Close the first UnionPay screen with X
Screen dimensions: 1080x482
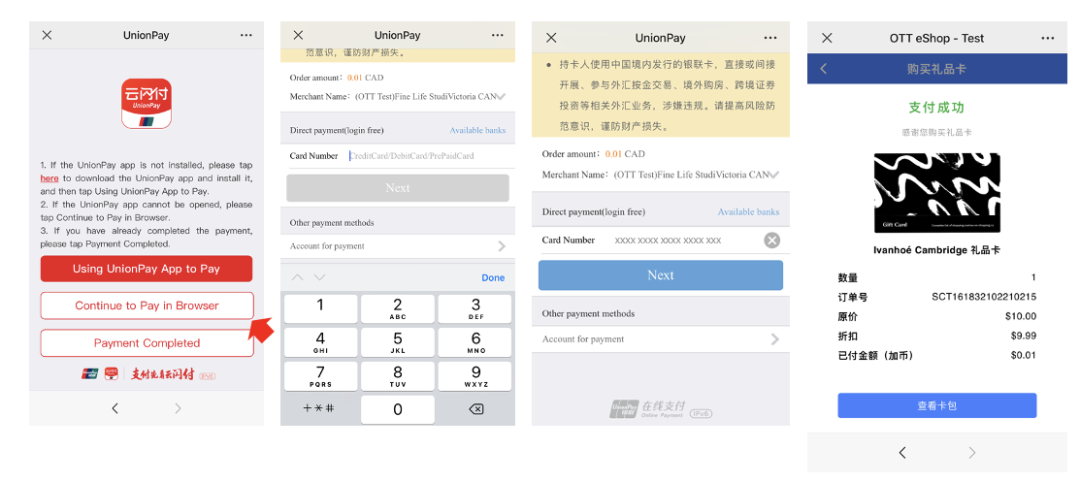pos(47,35)
